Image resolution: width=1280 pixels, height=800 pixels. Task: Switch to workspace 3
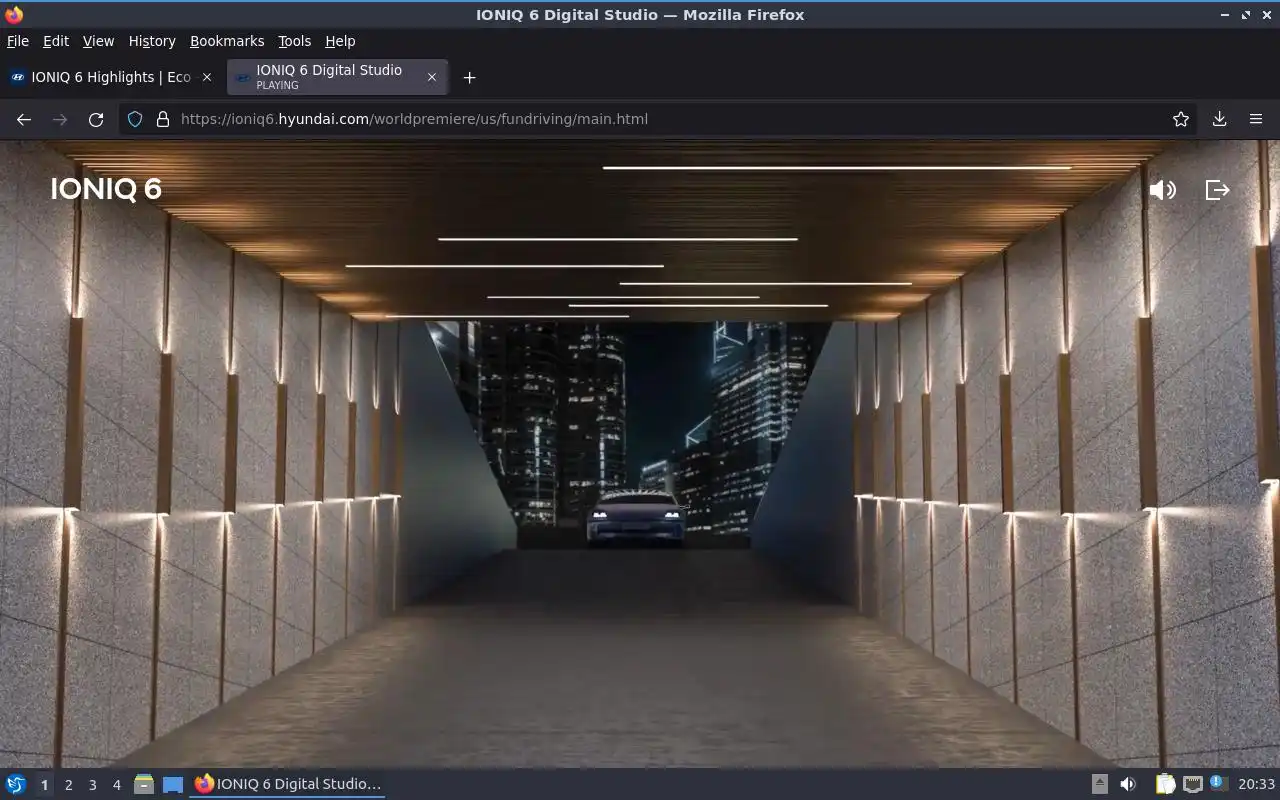pyautogui.click(x=92, y=785)
